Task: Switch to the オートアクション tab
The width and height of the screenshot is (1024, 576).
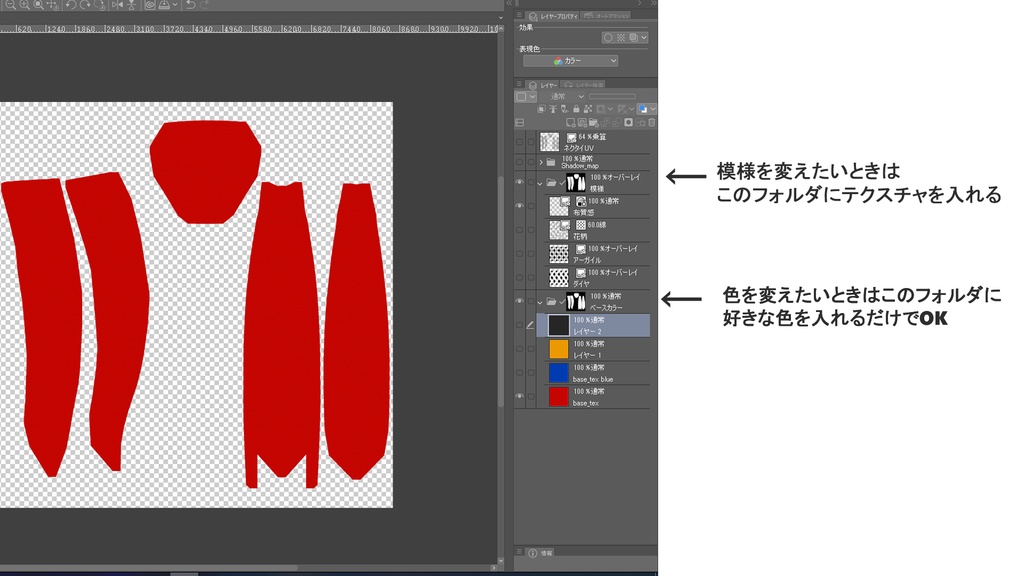Action: click(x=606, y=16)
